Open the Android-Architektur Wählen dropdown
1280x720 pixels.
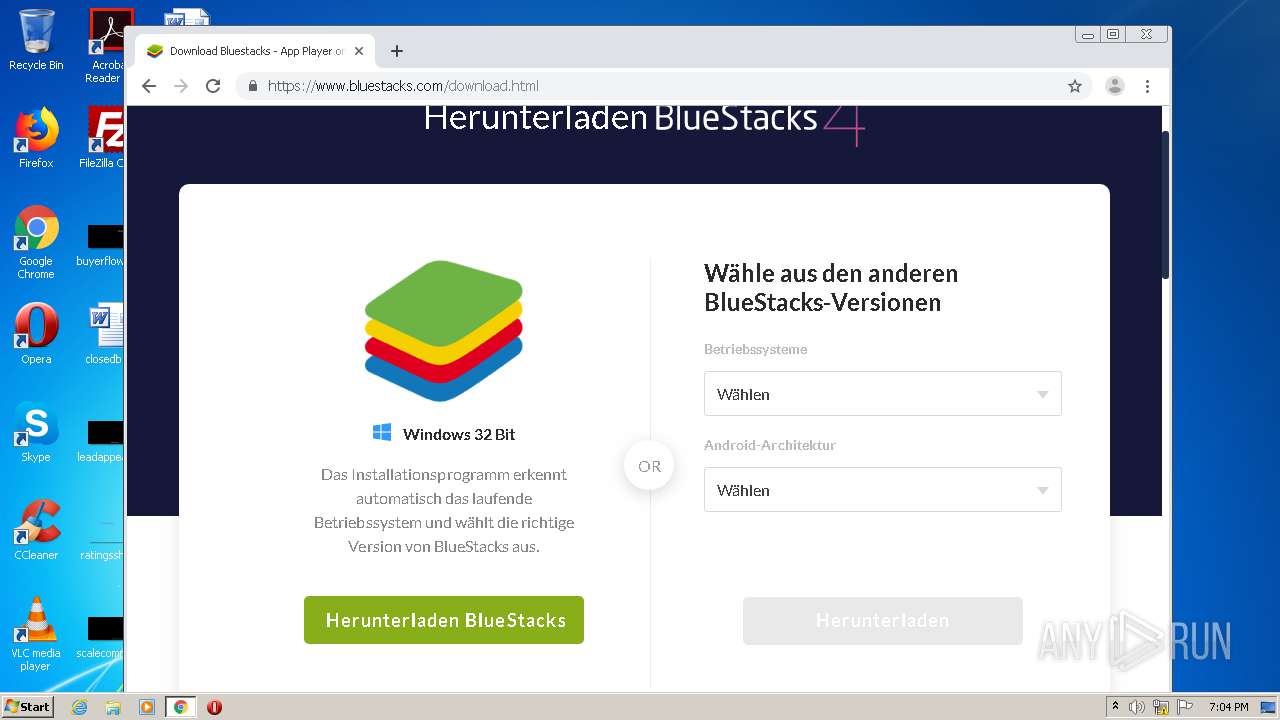pyautogui.click(x=882, y=490)
